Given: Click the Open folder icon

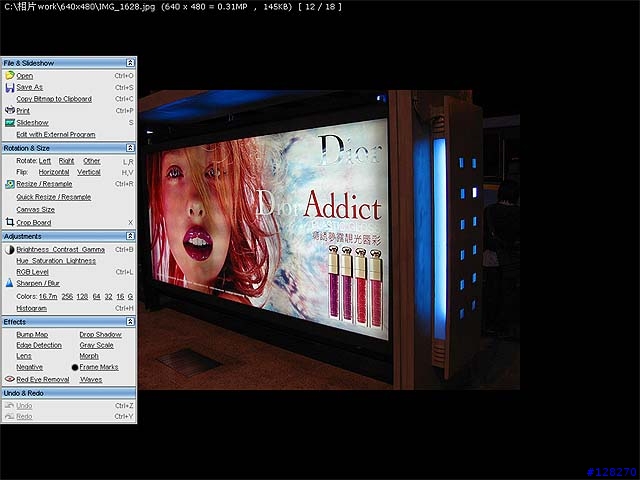Looking at the screenshot, I should click(x=9, y=76).
